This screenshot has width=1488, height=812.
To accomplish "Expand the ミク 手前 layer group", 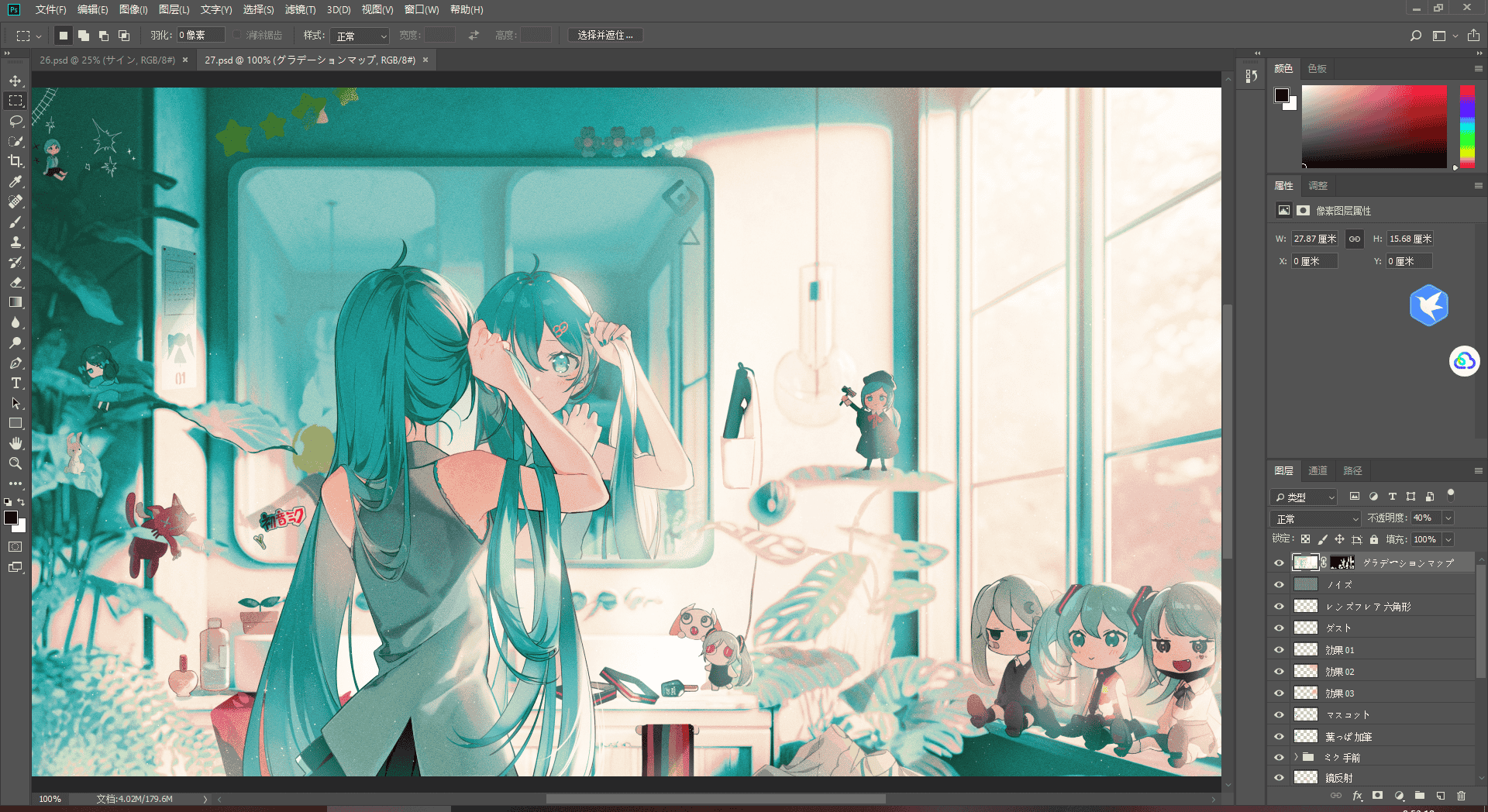I will [1296, 757].
